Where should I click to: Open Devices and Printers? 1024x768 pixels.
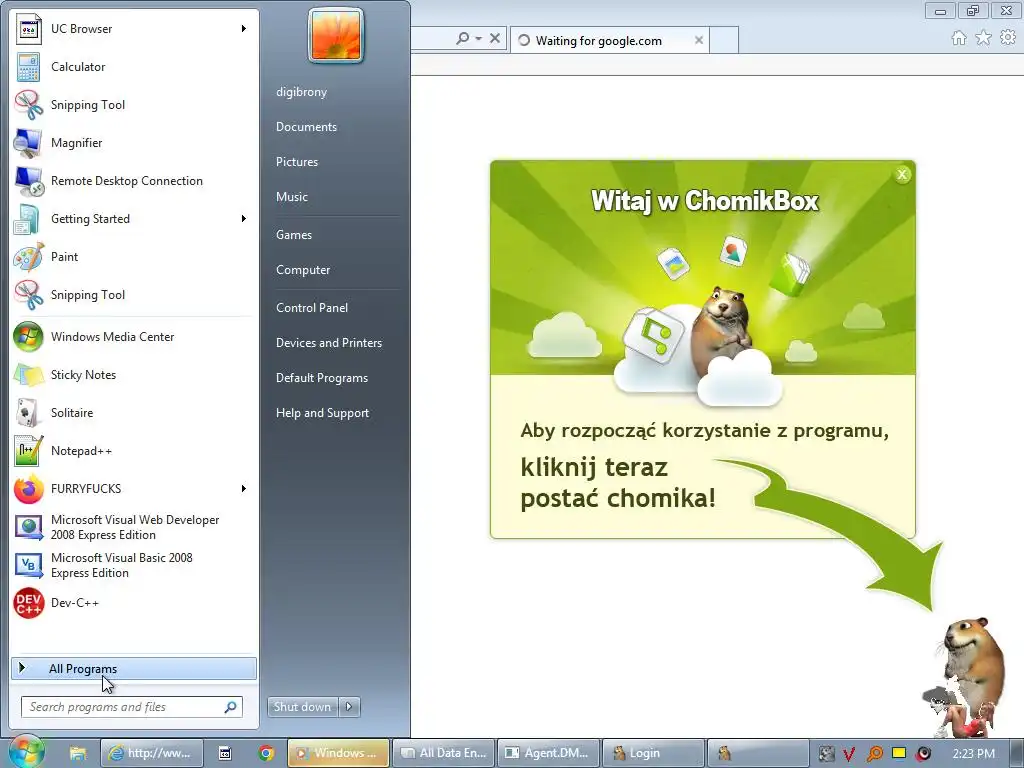tap(329, 343)
